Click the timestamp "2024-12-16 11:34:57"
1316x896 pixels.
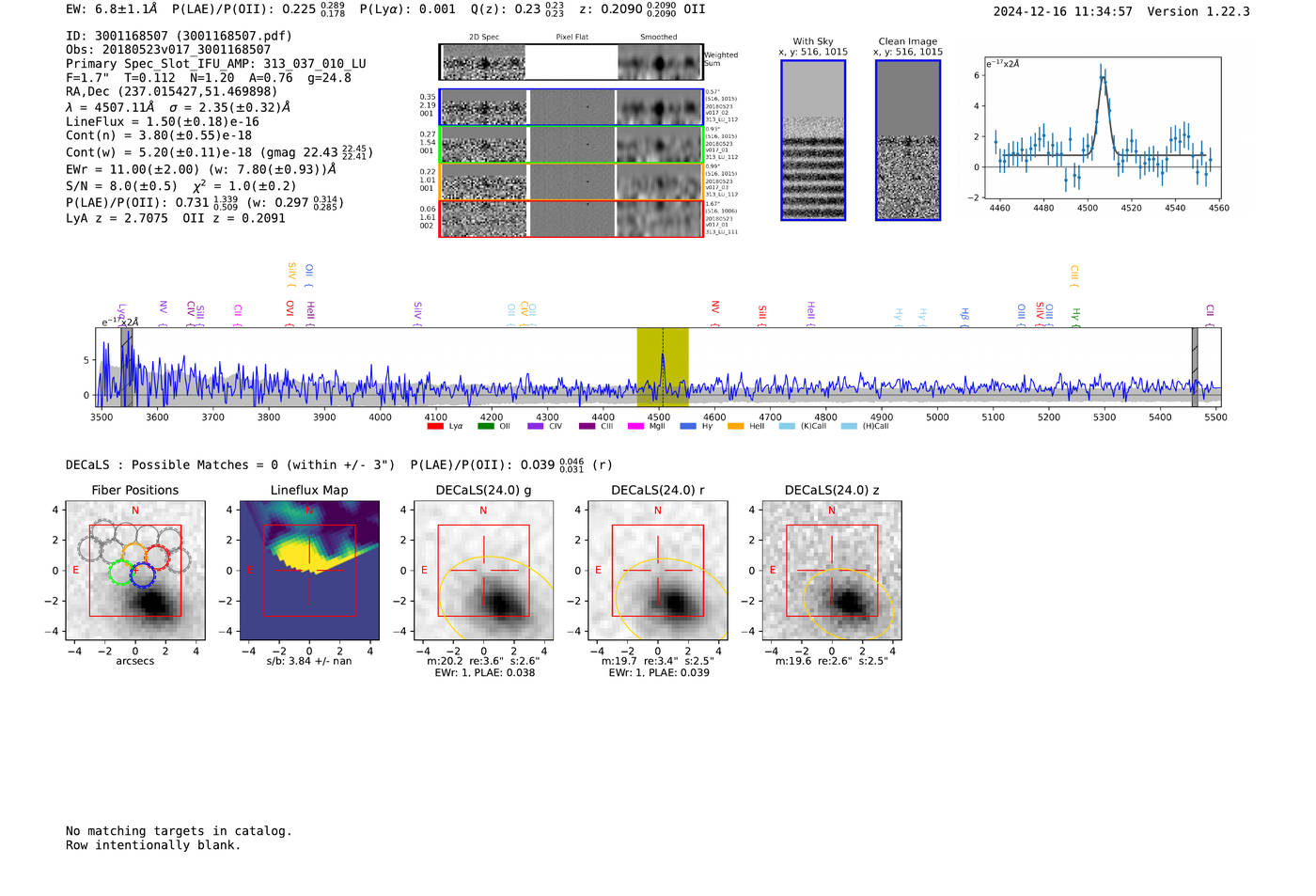click(x=1063, y=11)
